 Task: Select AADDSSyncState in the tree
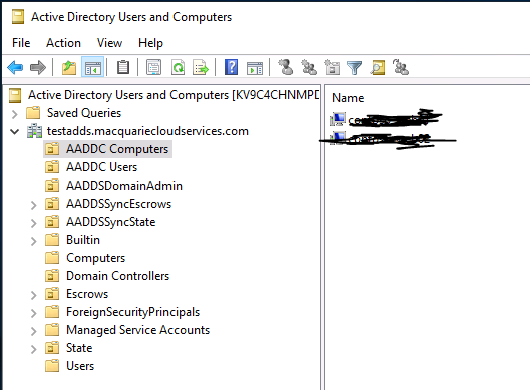111,222
